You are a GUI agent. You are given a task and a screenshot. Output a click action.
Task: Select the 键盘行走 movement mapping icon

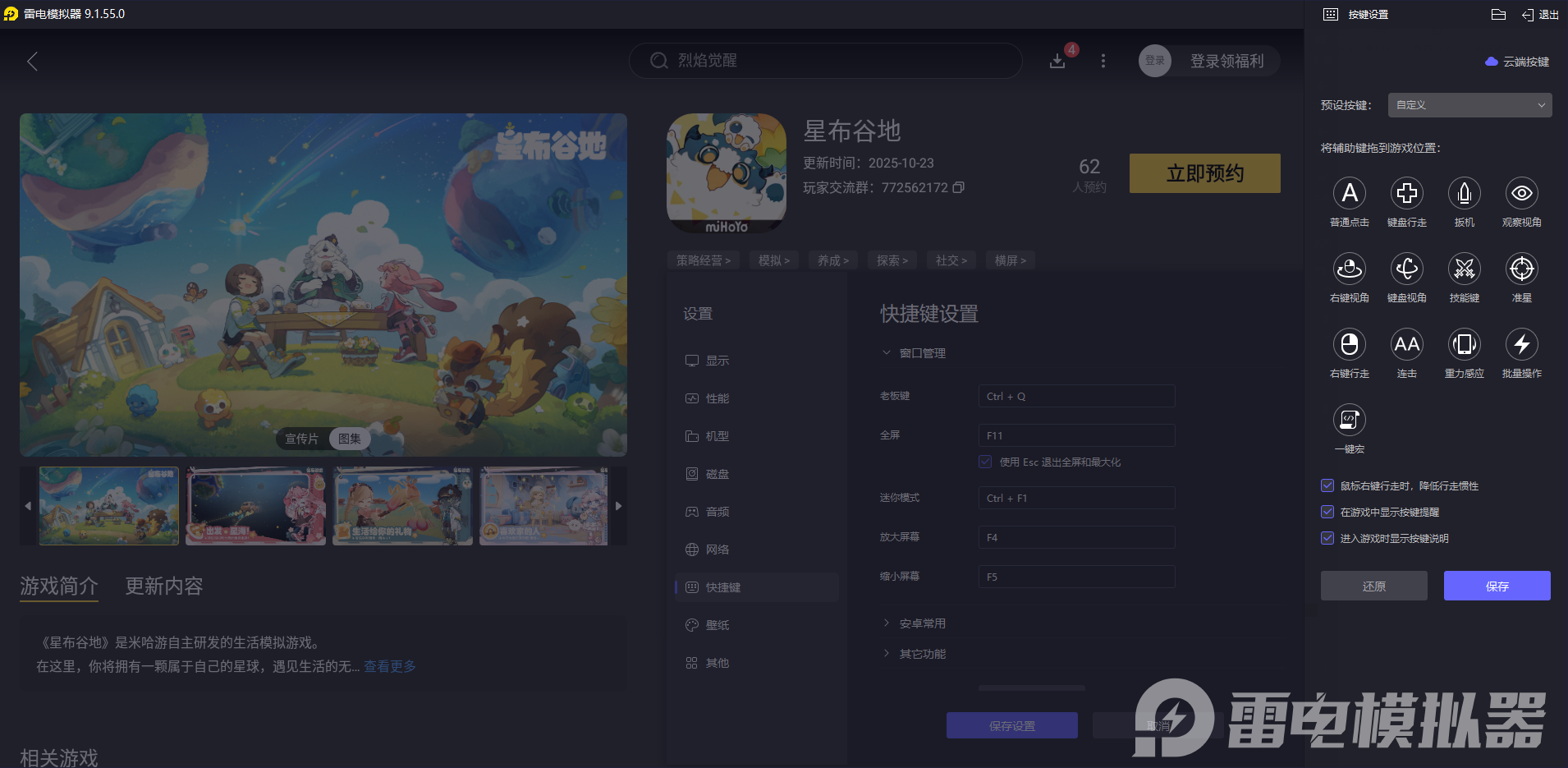click(x=1406, y=194)
